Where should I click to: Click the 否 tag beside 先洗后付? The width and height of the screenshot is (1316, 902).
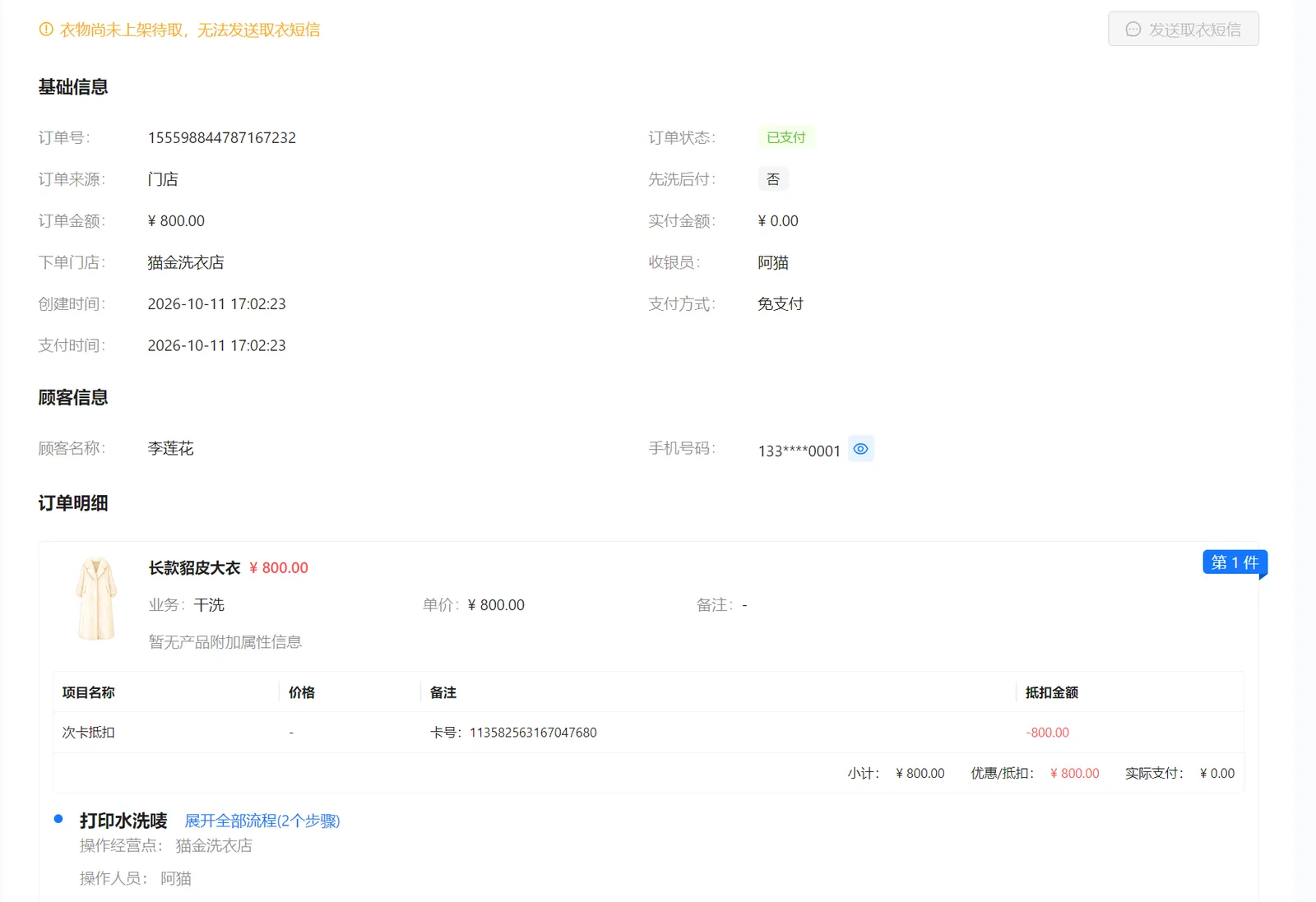[x=773, y=179]
